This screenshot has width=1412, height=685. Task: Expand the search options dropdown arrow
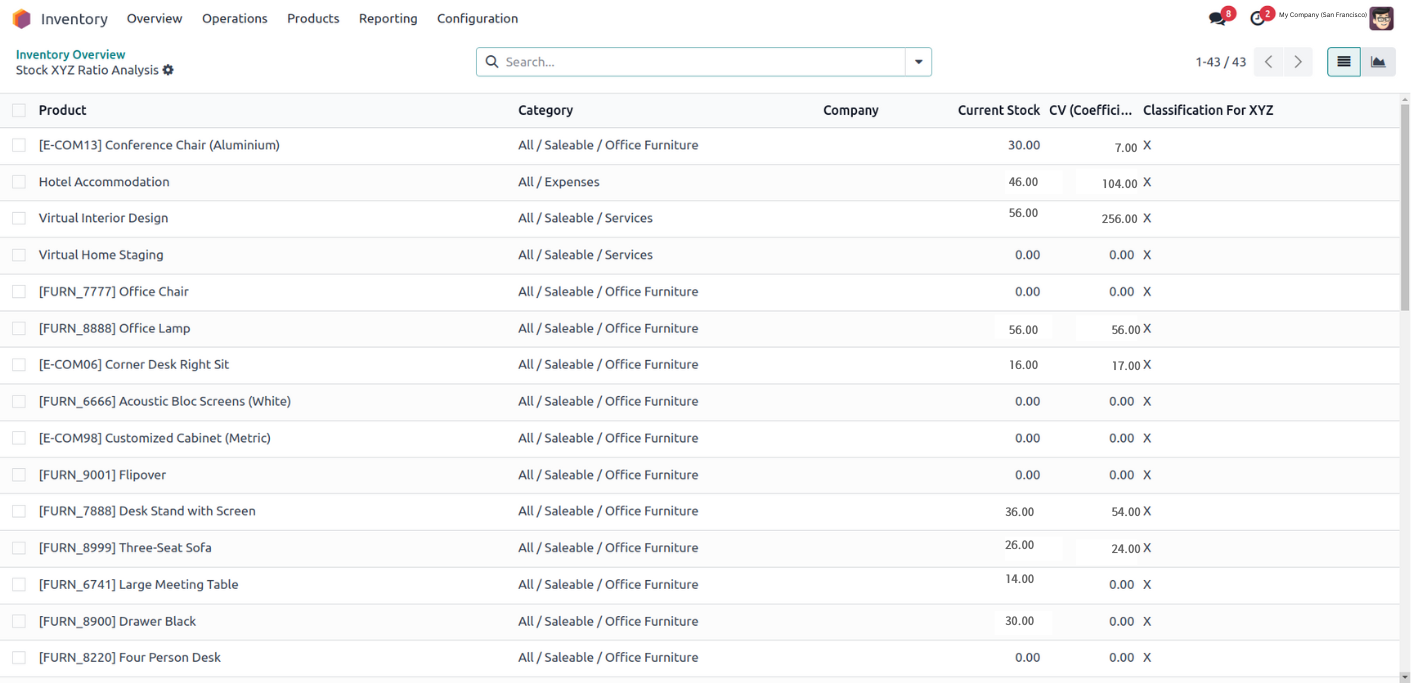918,62
